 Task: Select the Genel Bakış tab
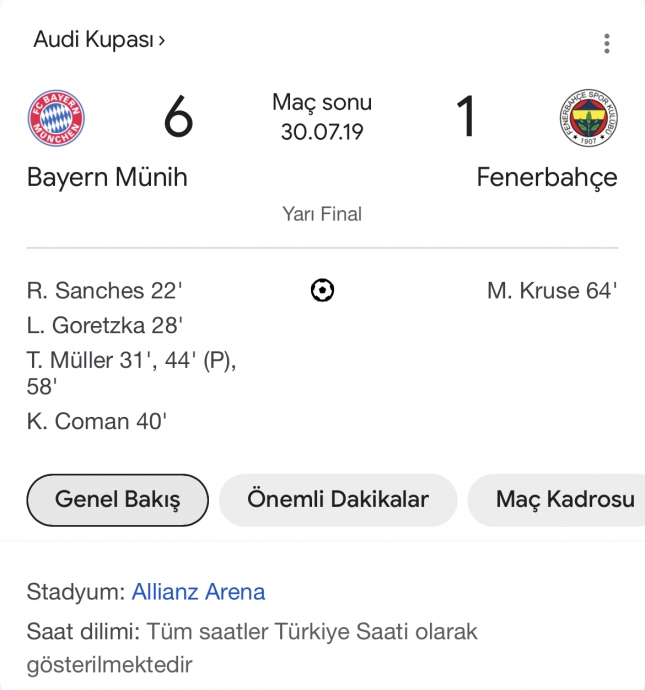117,499
